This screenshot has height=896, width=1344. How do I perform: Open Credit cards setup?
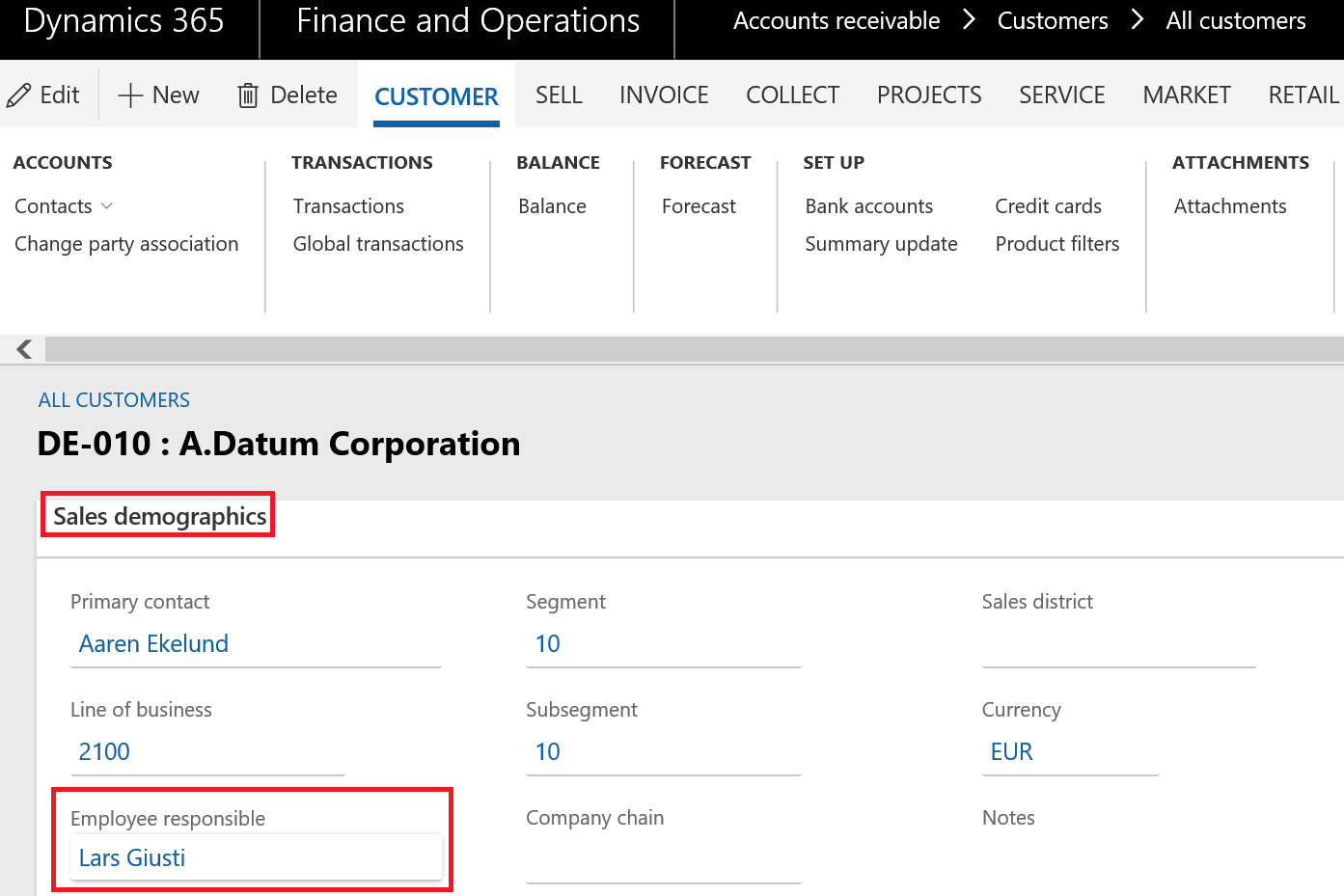(1048, 206)
